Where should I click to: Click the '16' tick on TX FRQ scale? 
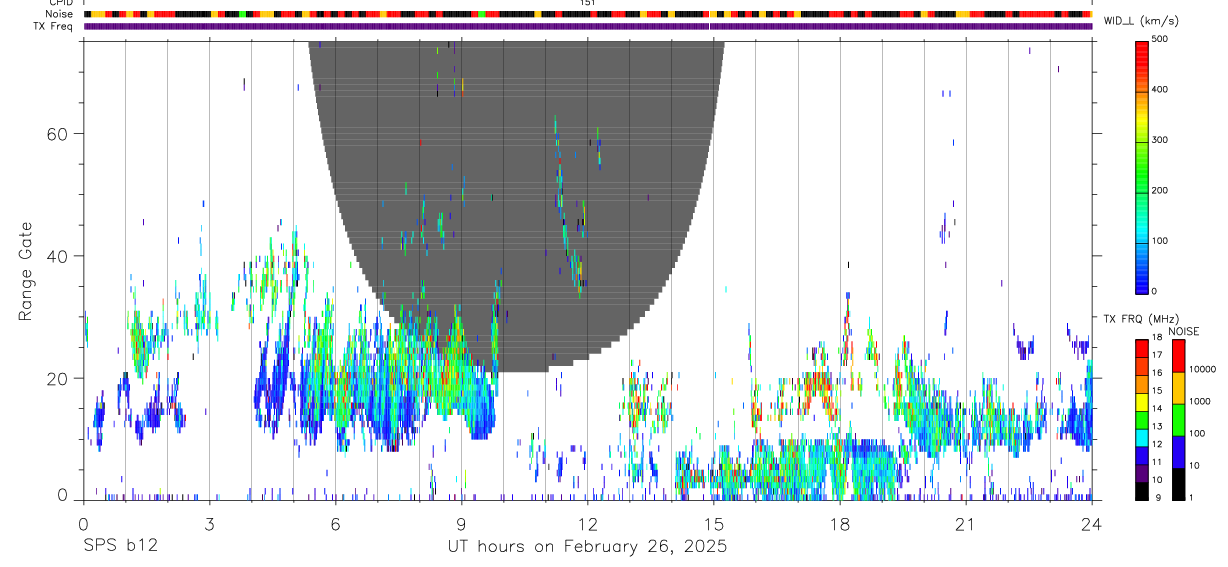click(x=1157, y=373)
